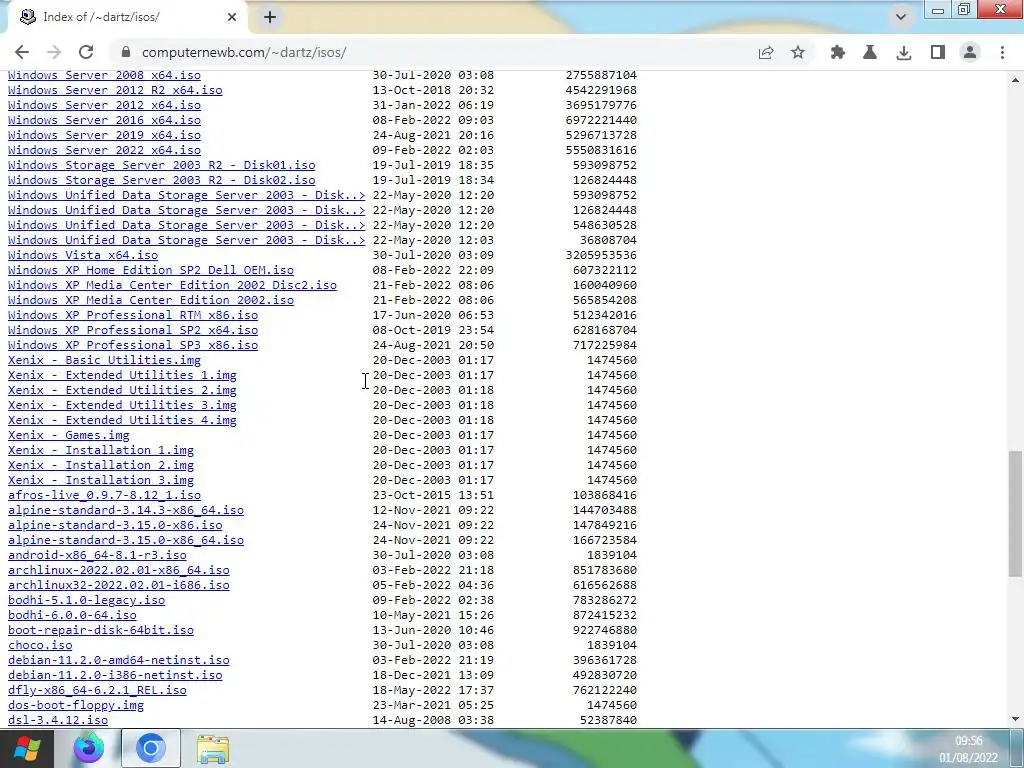
Task: Open the profile avatar menu
Action: (970, 52)
